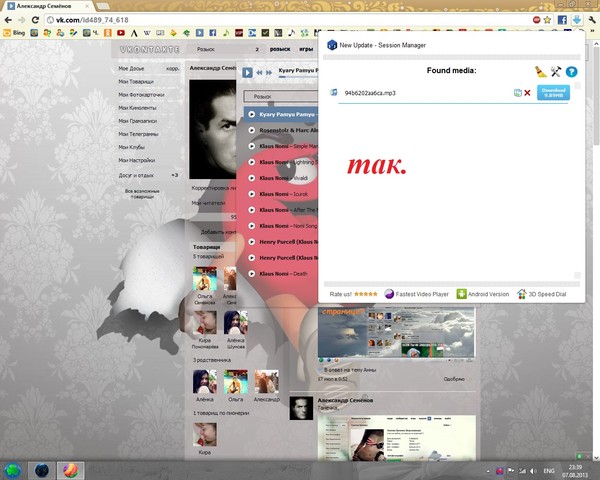
Task: Remove mp3 entry with red X
Action: [527, 93]
